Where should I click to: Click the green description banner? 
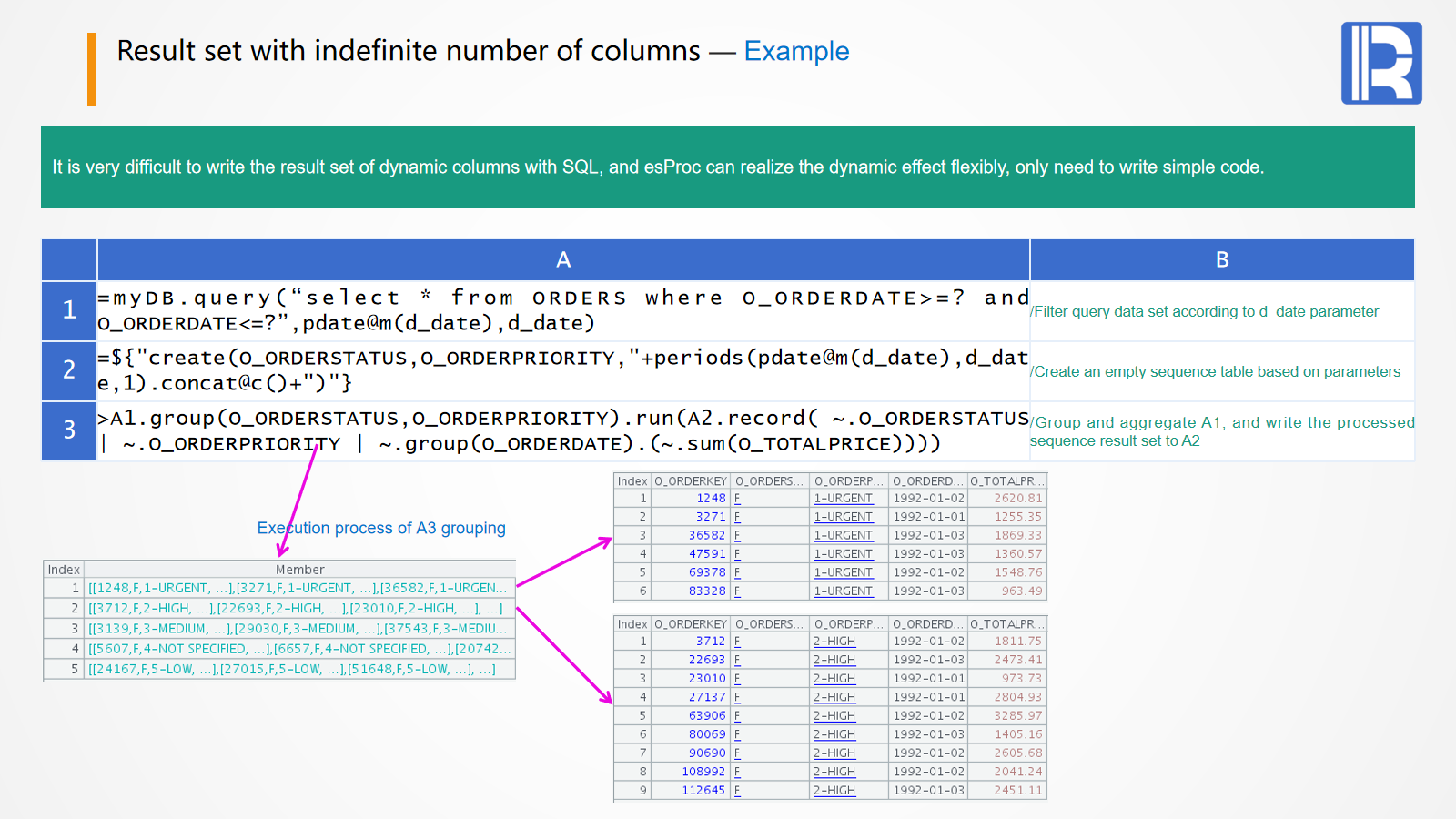coord(727,167)
